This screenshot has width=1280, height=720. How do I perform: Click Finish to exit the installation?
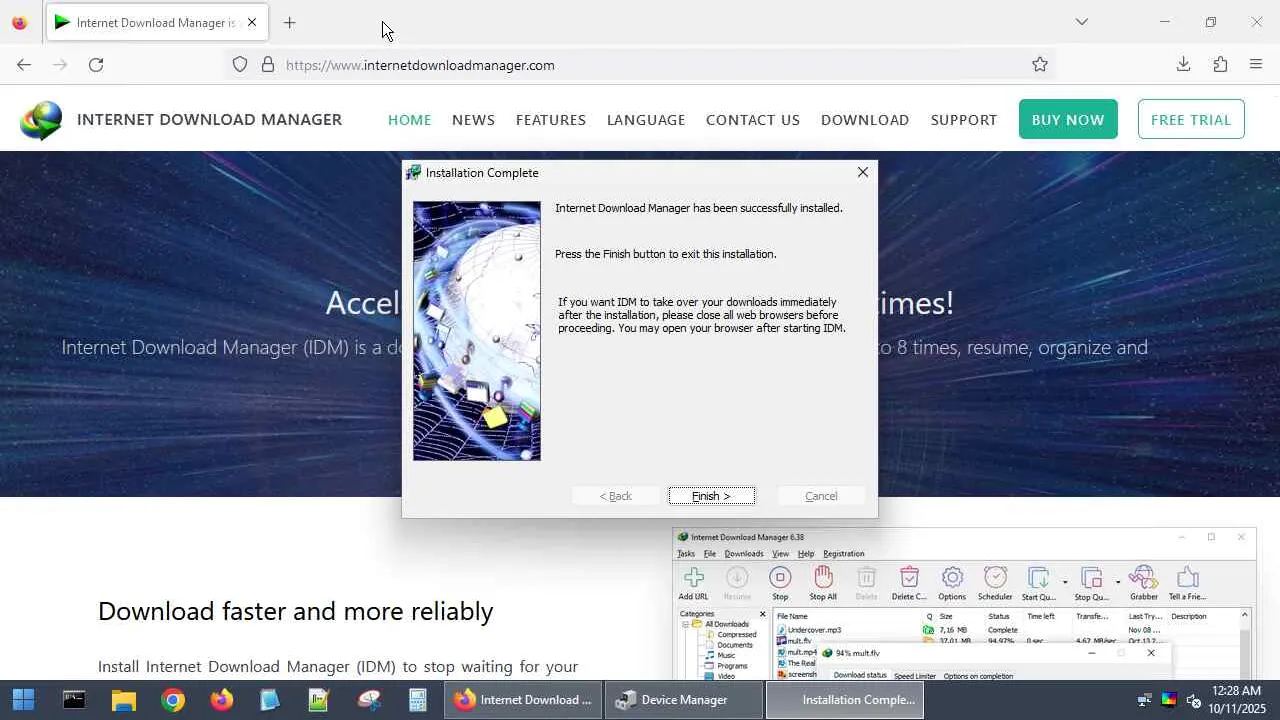coord(712,496)
